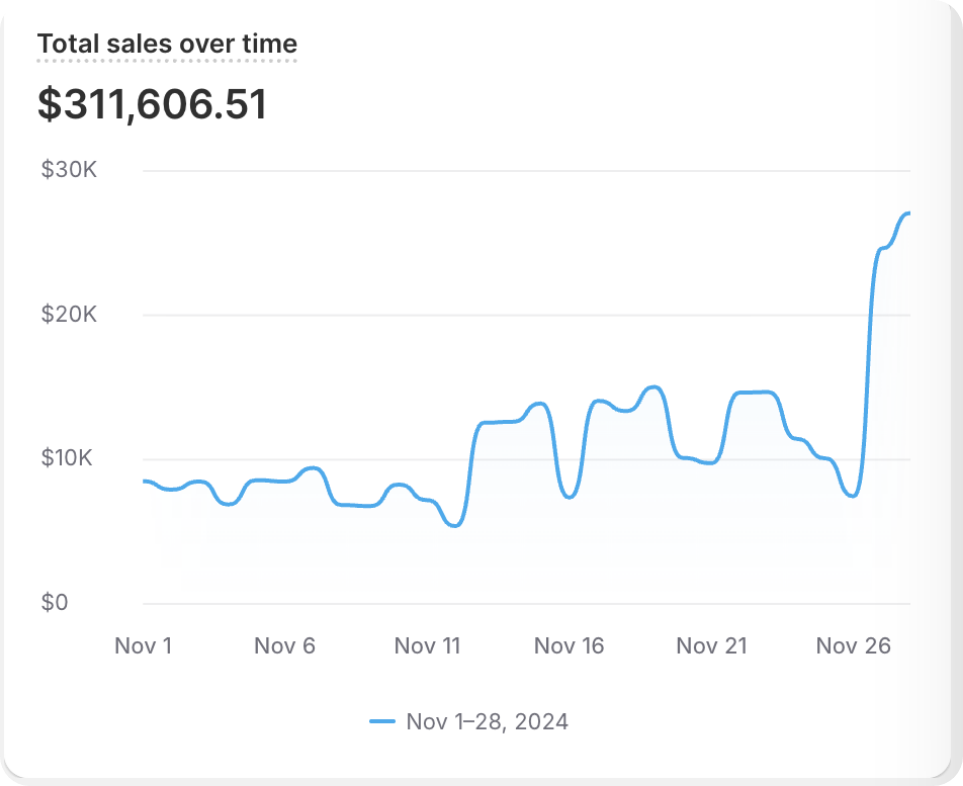Click the "Total sales over time" title

click(x=167, y=44)
